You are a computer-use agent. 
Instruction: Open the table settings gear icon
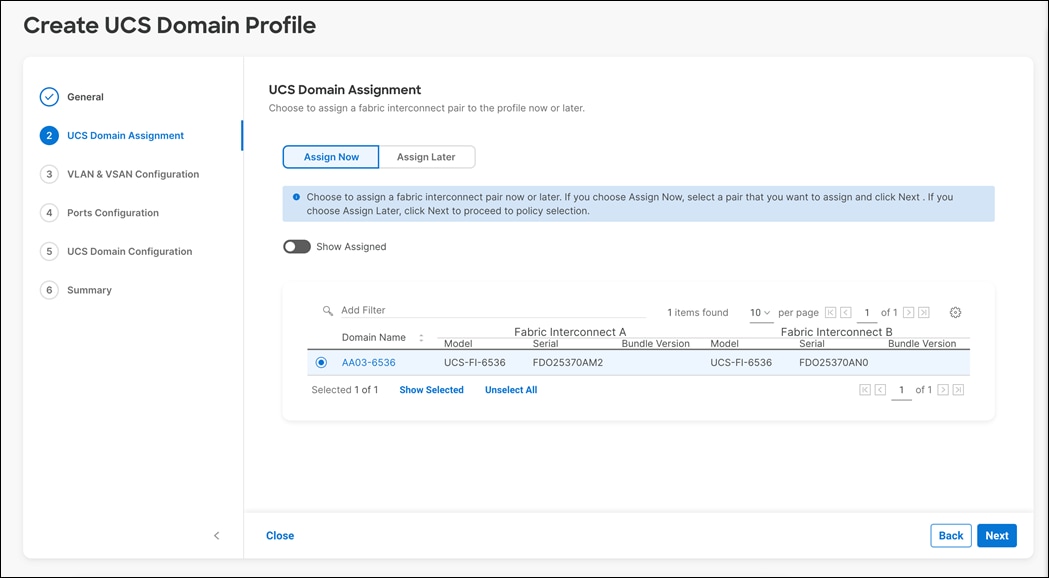pos(955,312)
